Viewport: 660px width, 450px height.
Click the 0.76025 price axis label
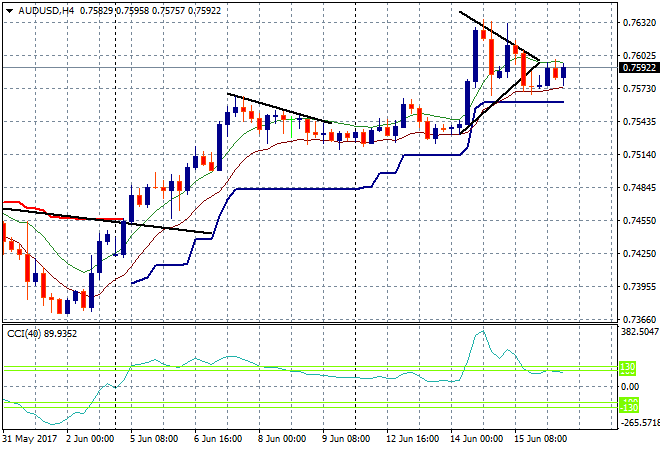639,56
